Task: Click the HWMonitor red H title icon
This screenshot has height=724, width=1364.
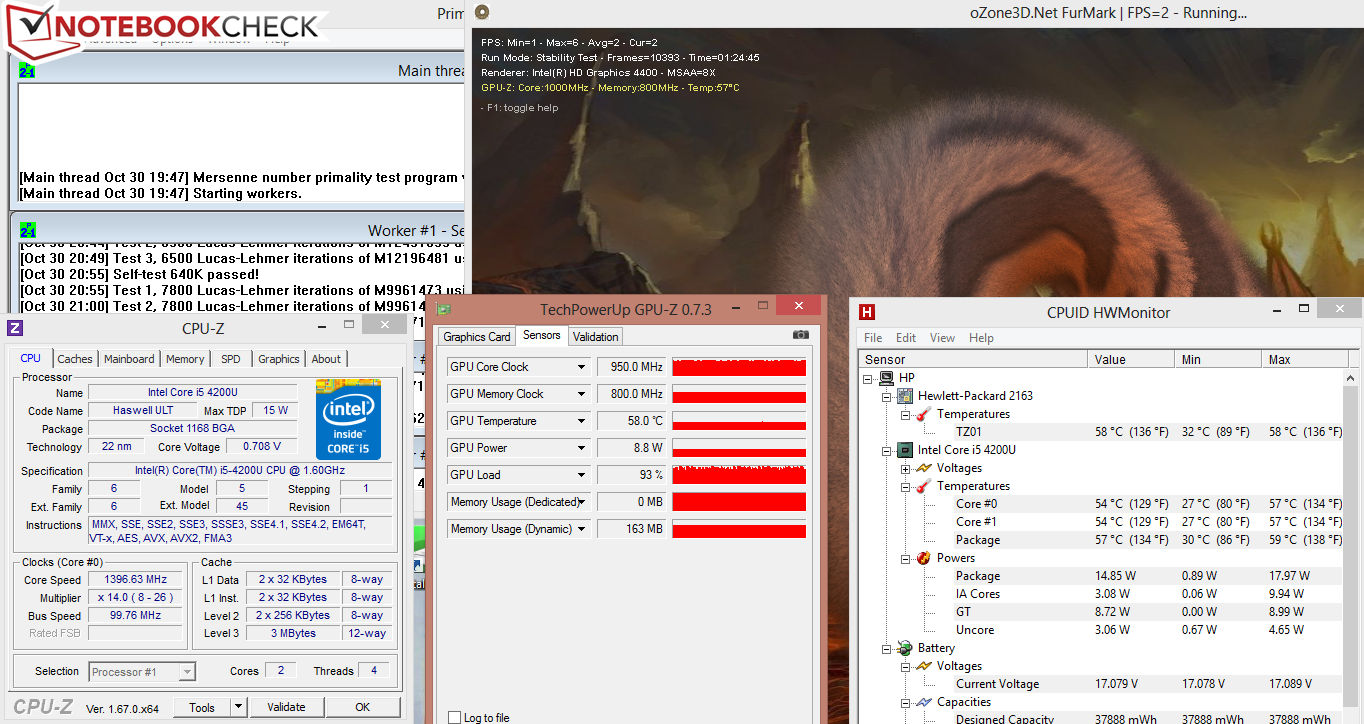Action: tap(867, 312)
